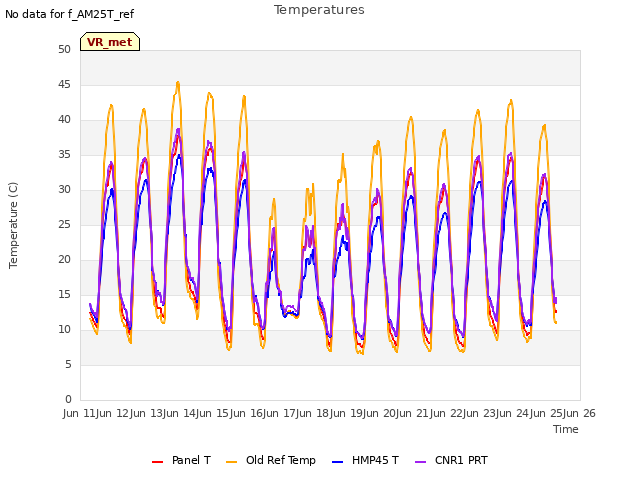This screenshot has width=640, height=480.
Task: Click the flat curve segment at Jun 17
Action: 291,313
